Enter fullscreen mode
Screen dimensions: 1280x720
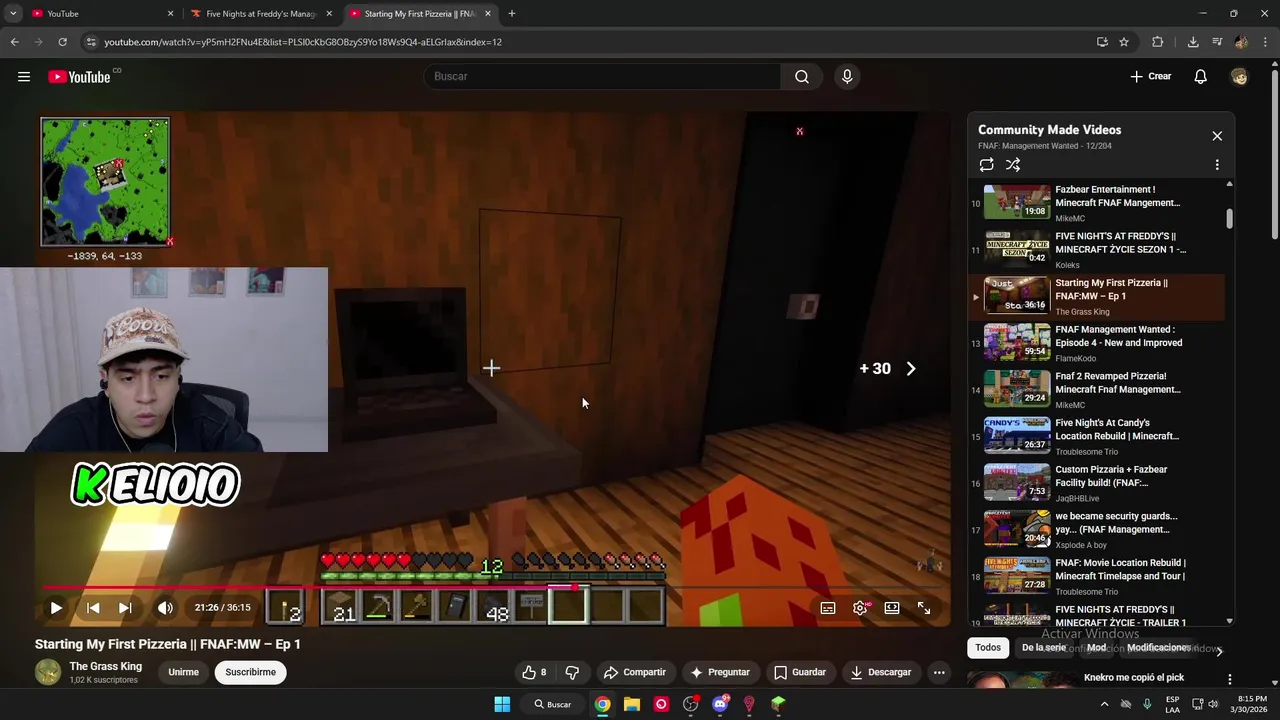924,607
